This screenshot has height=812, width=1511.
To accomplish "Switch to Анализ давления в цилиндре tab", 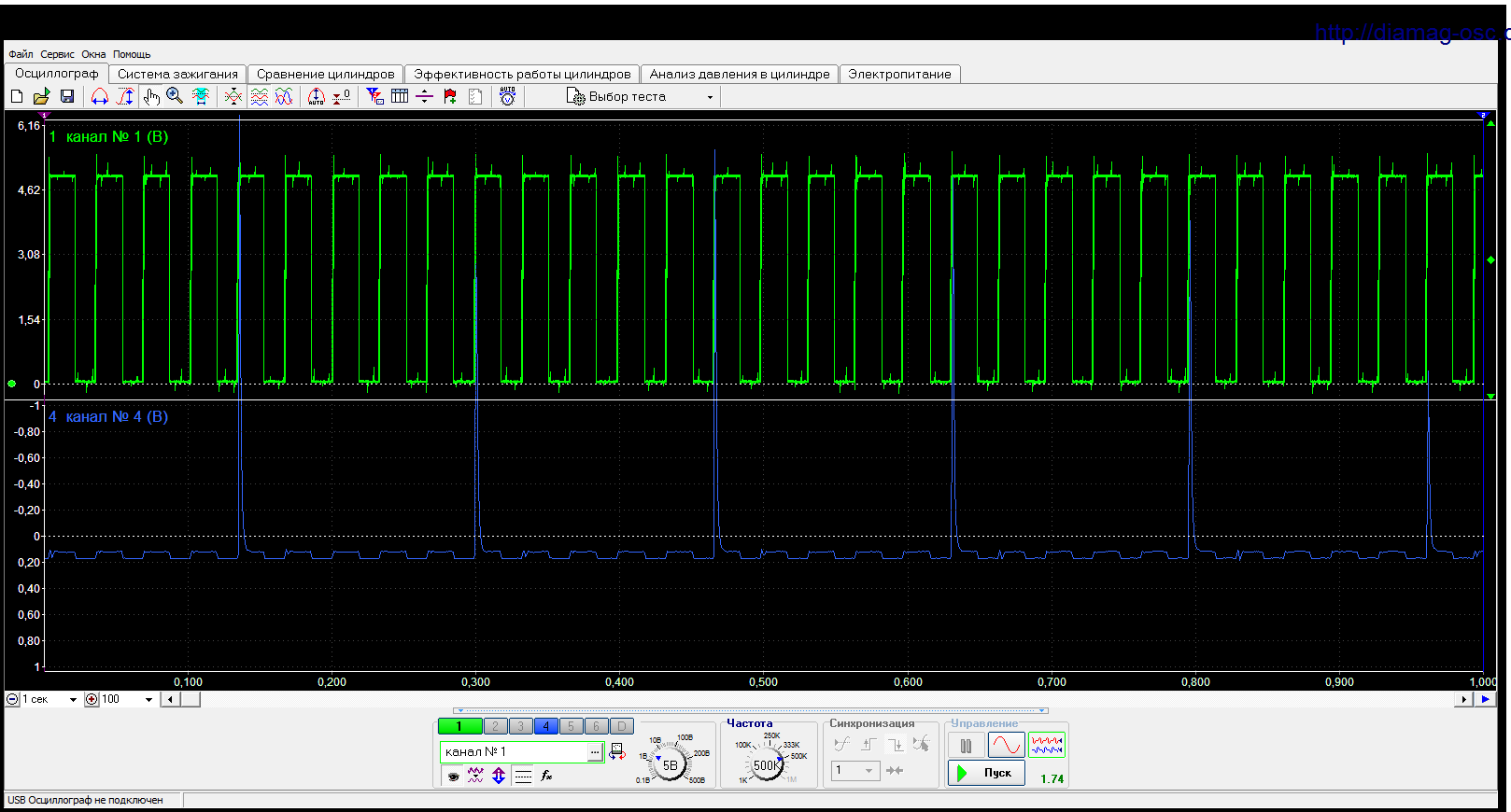I will [740, 74].
